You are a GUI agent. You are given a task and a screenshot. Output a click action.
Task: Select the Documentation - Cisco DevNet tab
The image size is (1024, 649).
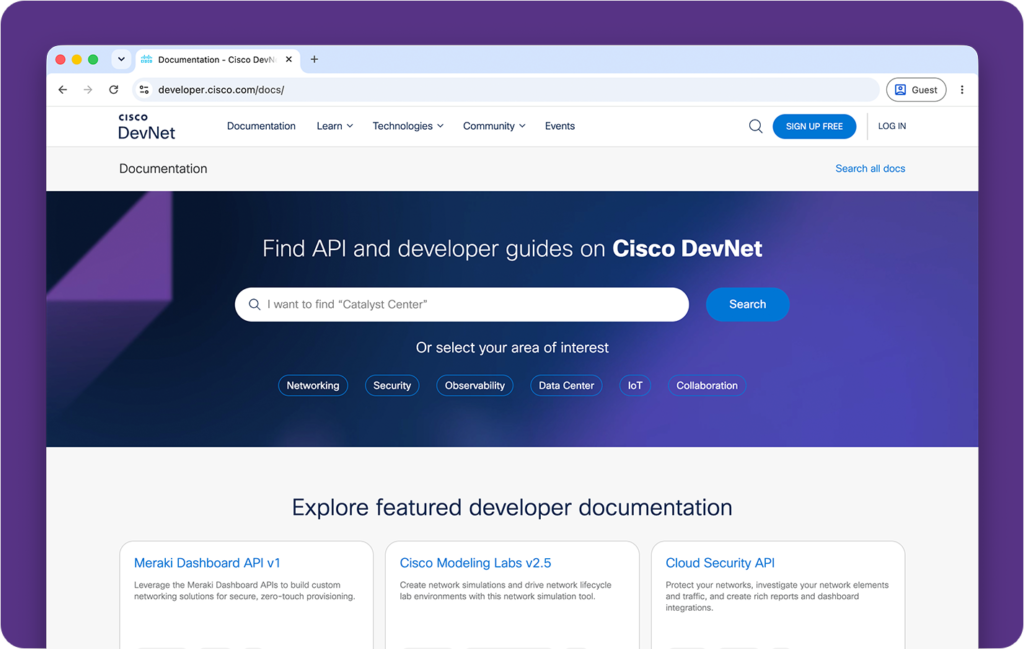tap(217, 59)
